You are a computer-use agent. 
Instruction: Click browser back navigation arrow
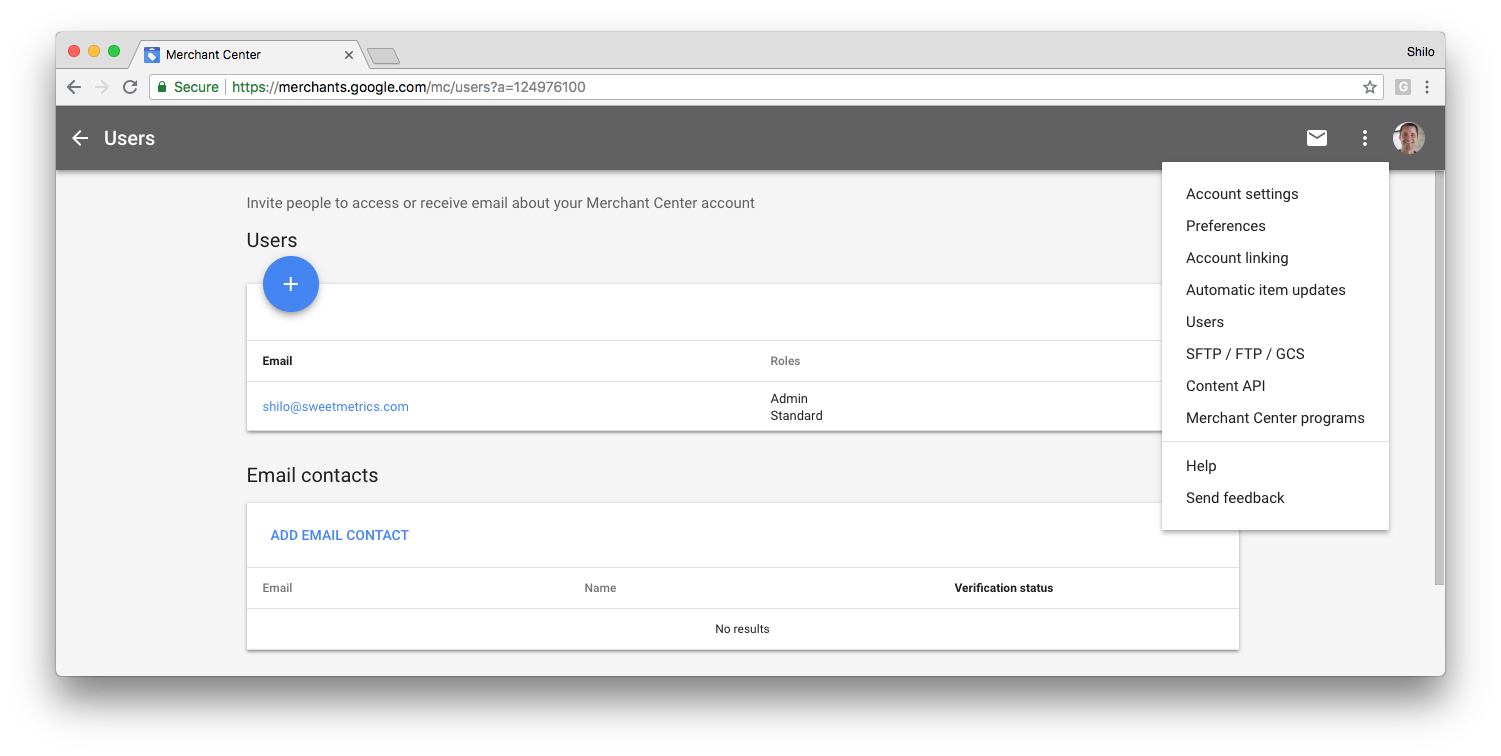tap(74, 87)
